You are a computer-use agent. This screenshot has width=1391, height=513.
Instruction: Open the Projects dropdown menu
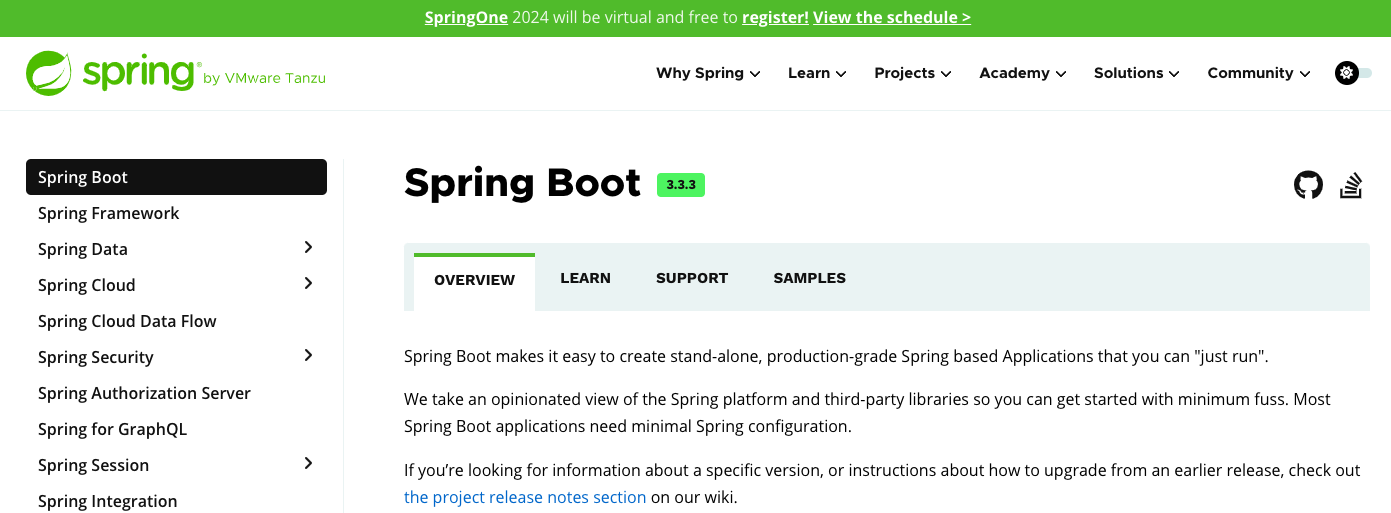click(912, 73)
